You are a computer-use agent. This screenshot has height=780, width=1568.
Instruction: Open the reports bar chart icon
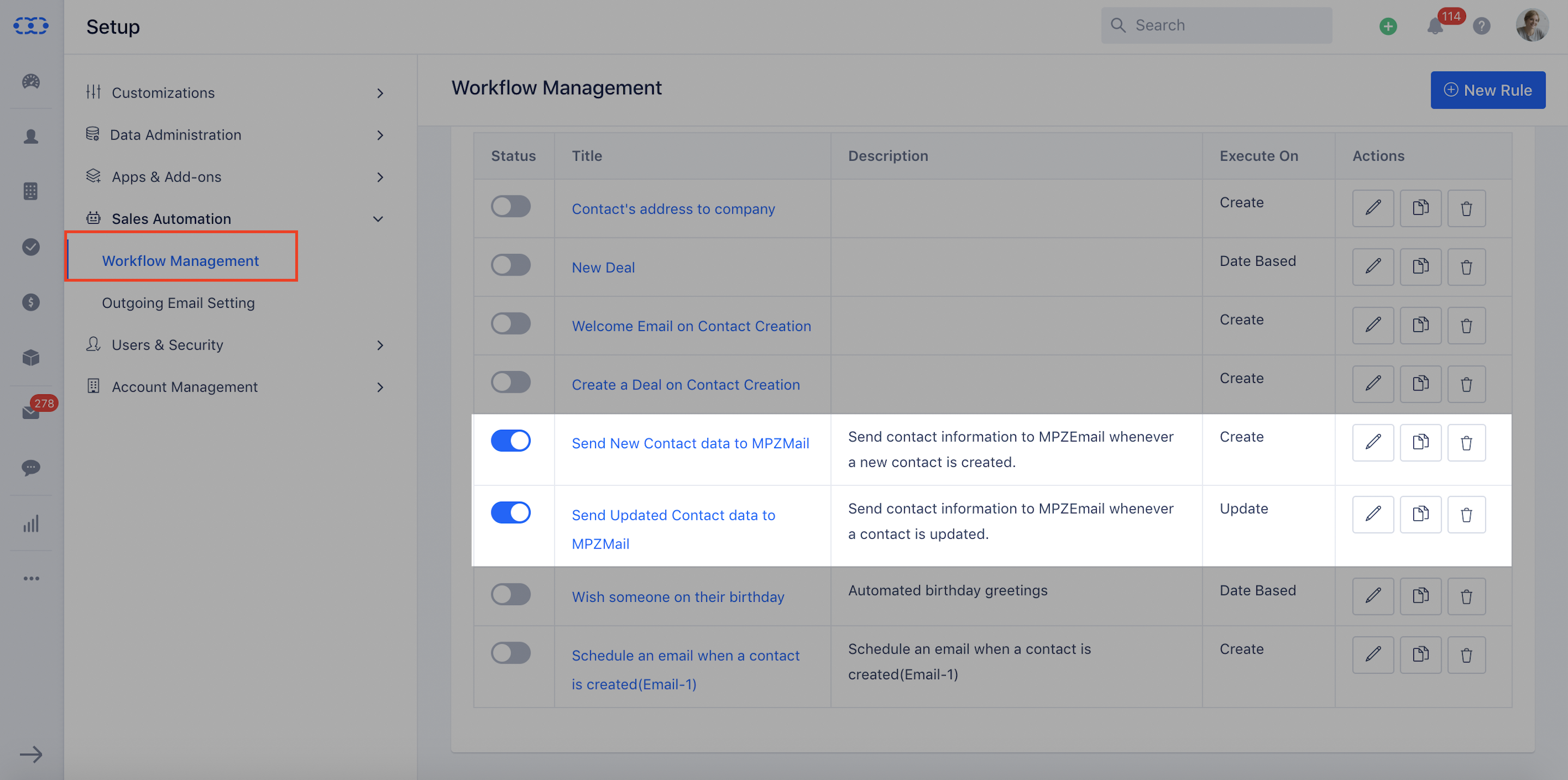[31, 523]
